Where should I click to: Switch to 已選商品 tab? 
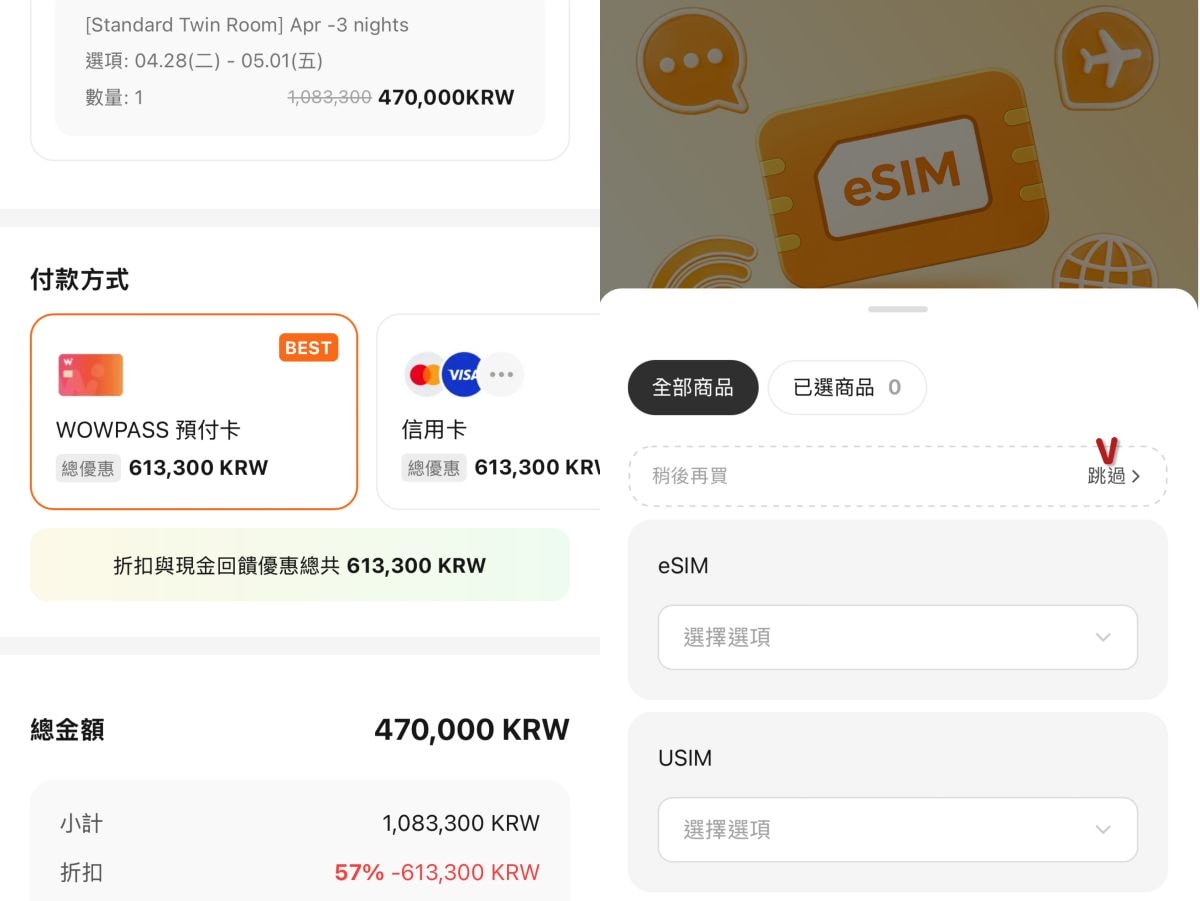tap(847, 387)
